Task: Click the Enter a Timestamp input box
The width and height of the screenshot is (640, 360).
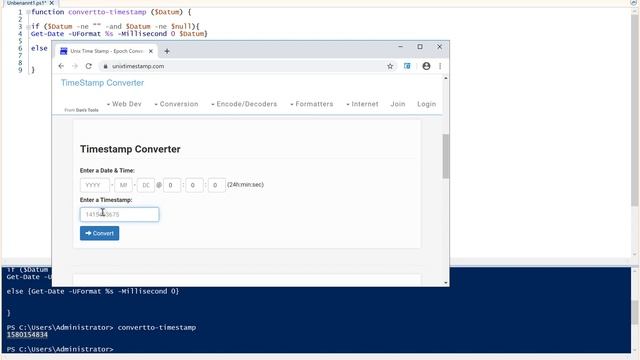Action: 119,214
